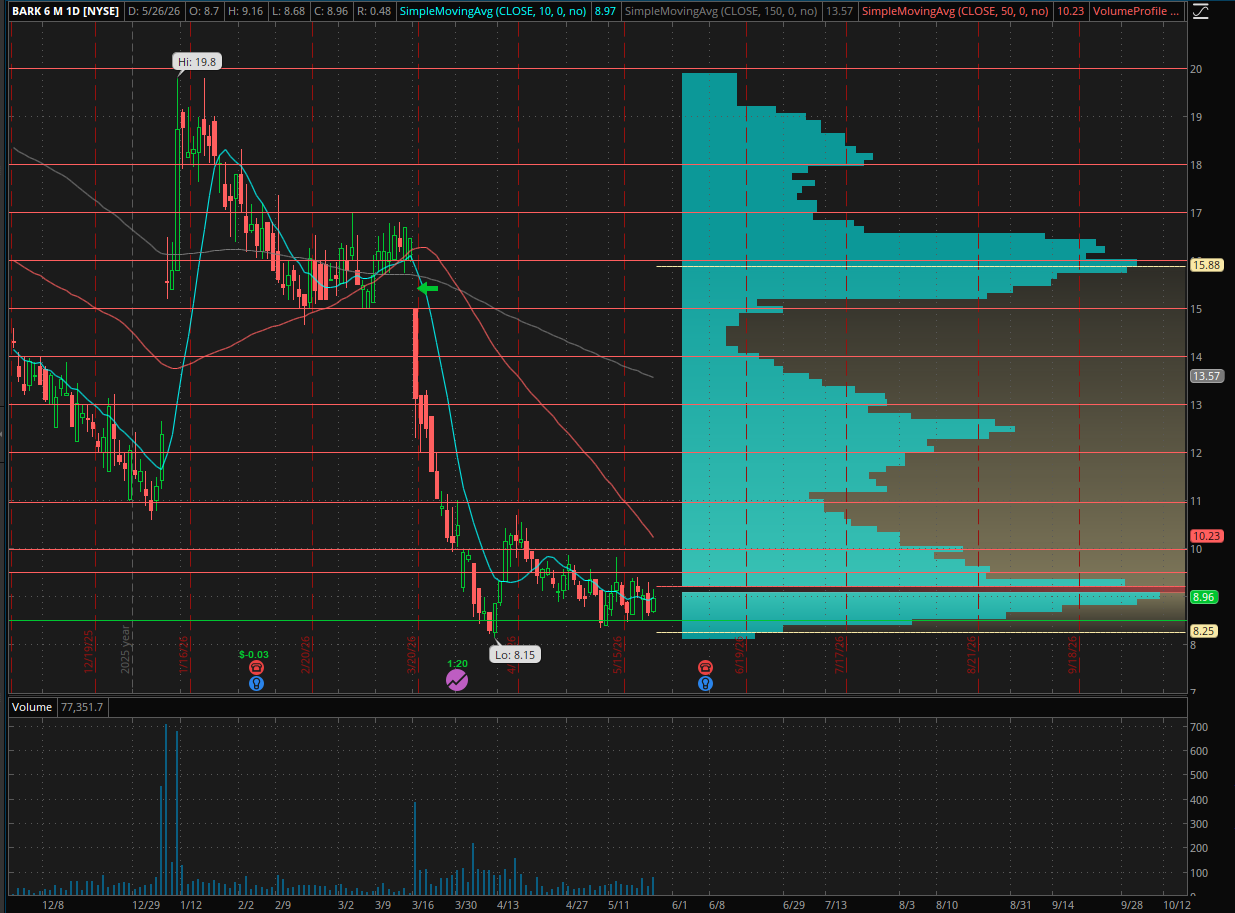Screen dimensions: 1235x913
Task: Click the Volume subgraph label
Action: (31, 707)
